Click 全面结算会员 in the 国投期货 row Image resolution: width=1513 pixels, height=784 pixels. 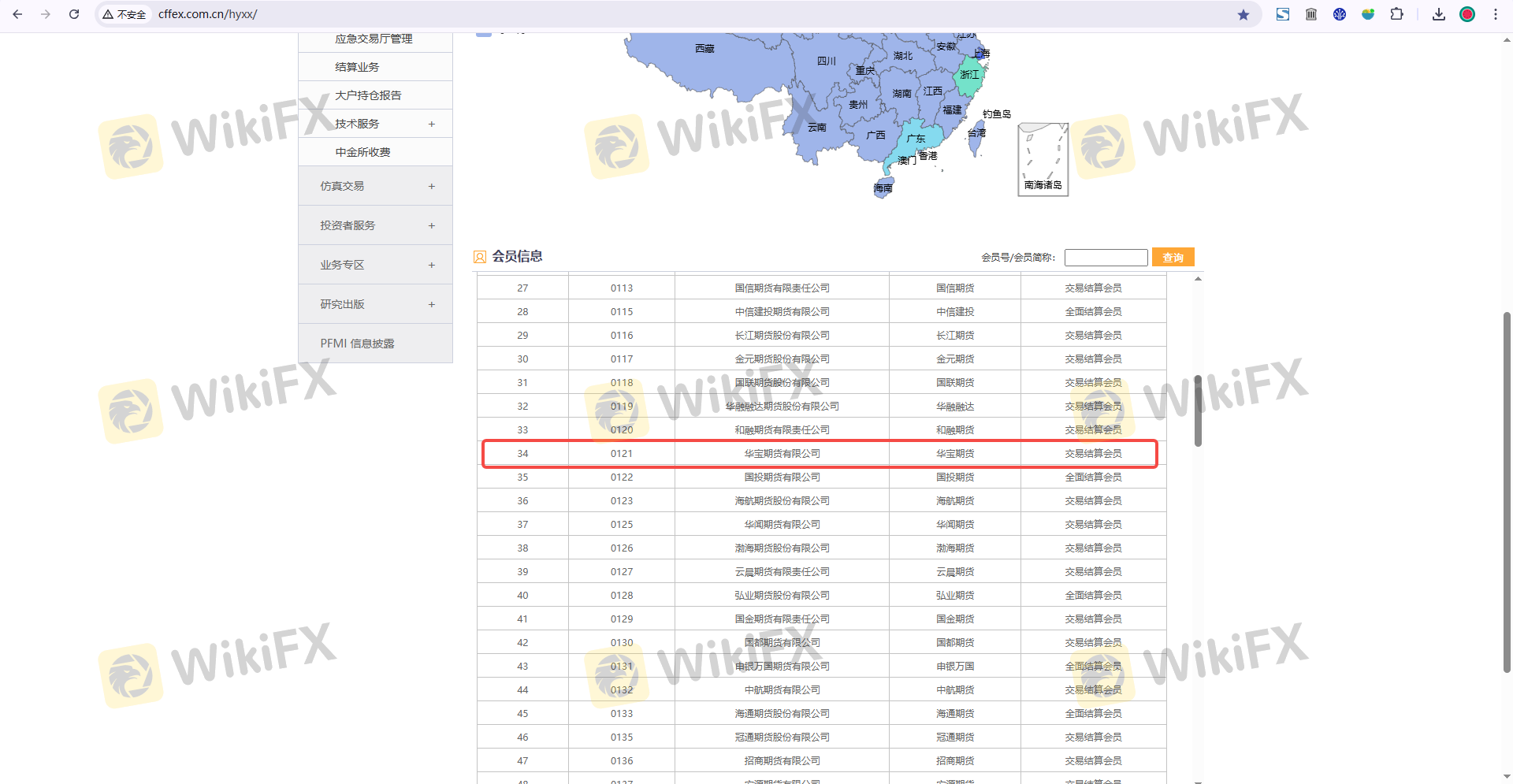(1093, 477)
